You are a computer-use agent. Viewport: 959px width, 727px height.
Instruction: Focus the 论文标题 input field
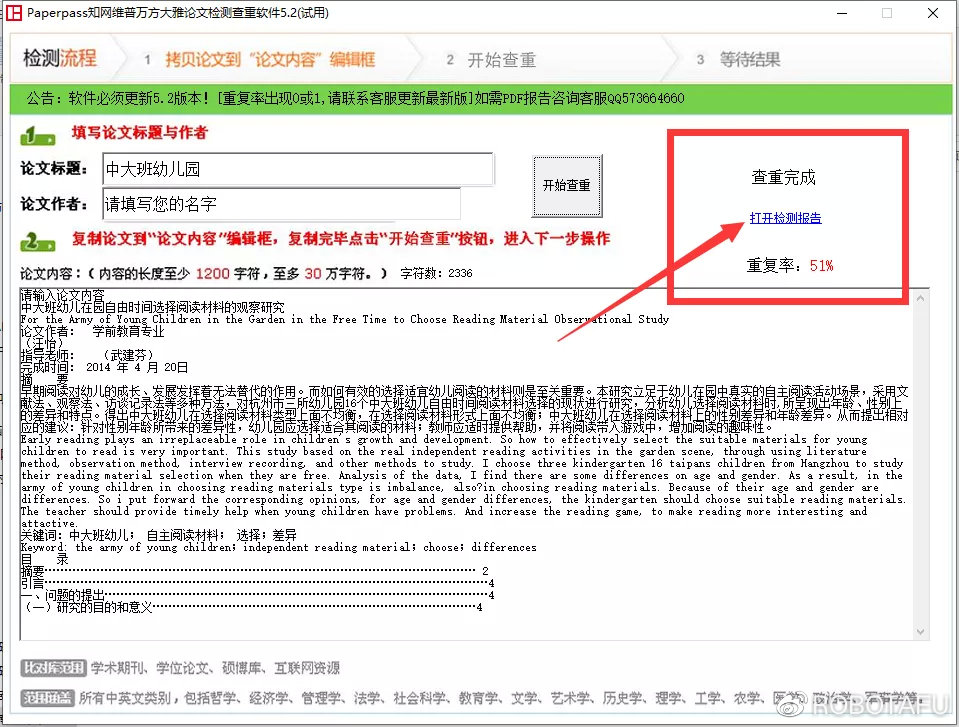click(298, 169)
